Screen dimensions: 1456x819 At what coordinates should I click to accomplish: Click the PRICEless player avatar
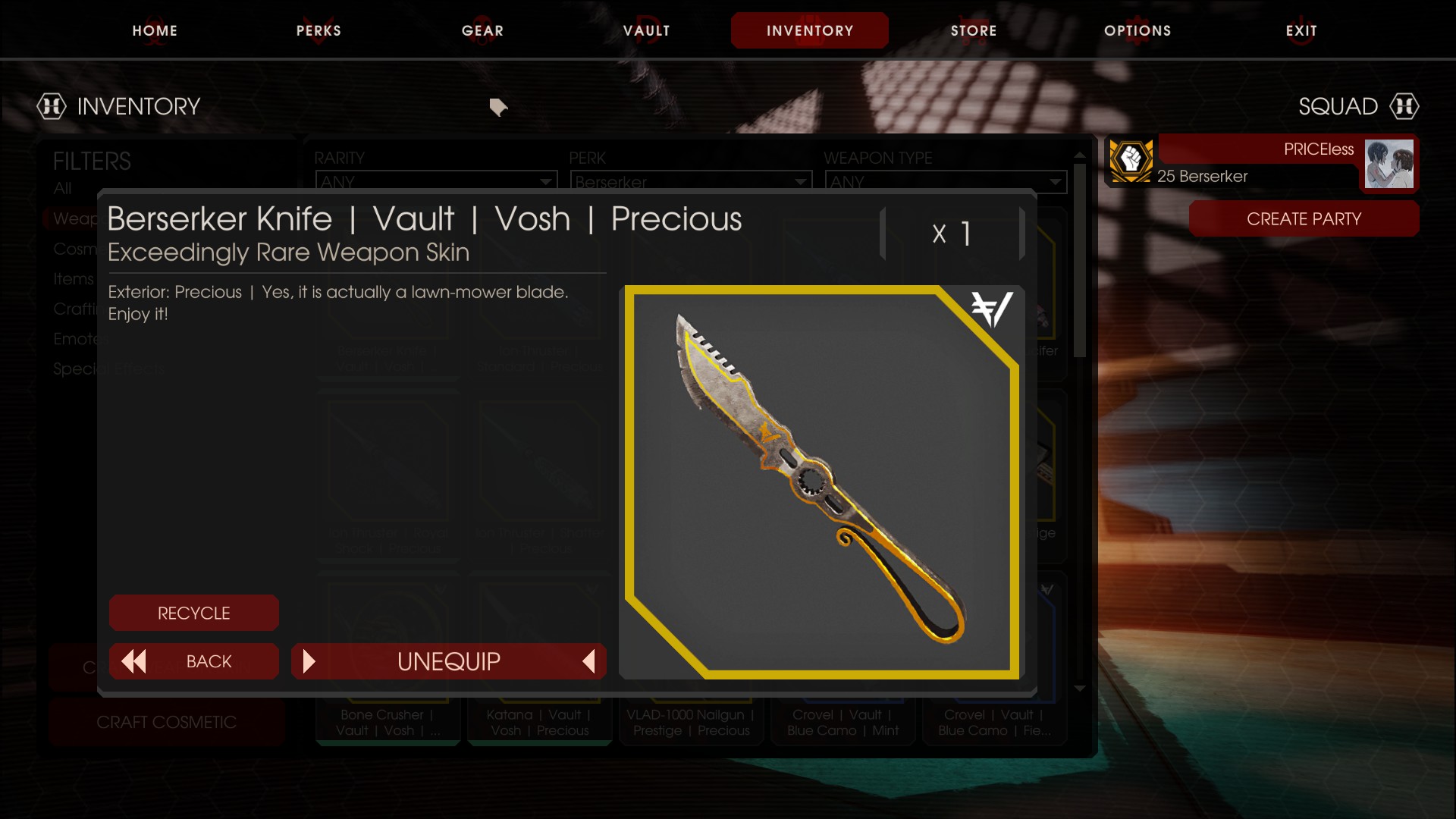point(1389,164)
